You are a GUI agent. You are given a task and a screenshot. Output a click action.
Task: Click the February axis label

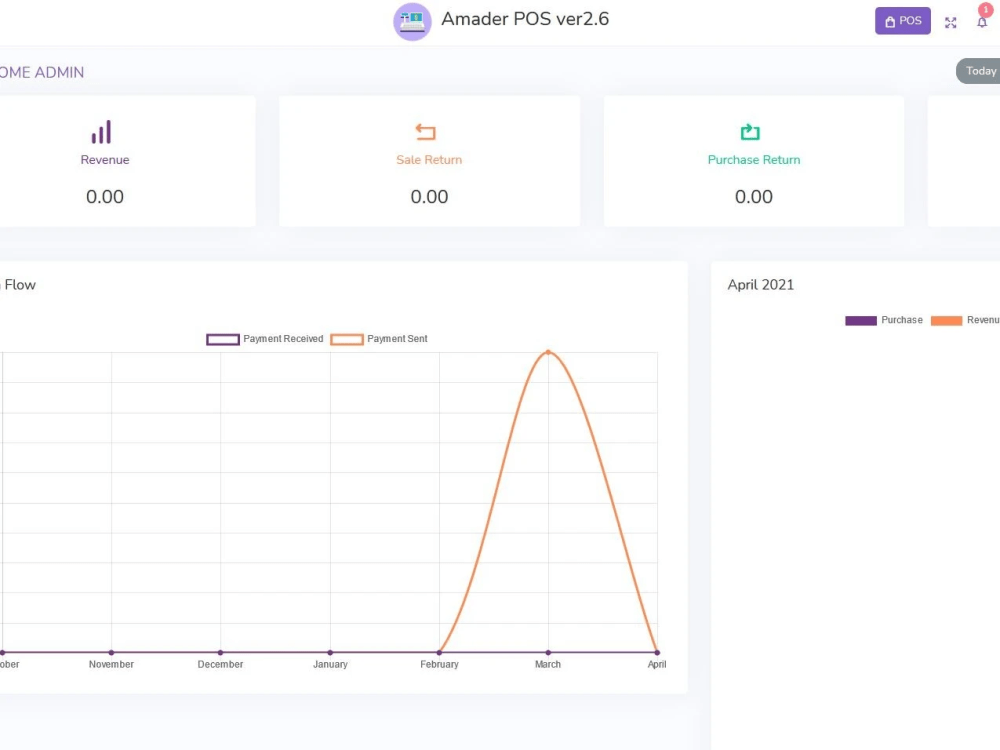[x=439, y=665]
